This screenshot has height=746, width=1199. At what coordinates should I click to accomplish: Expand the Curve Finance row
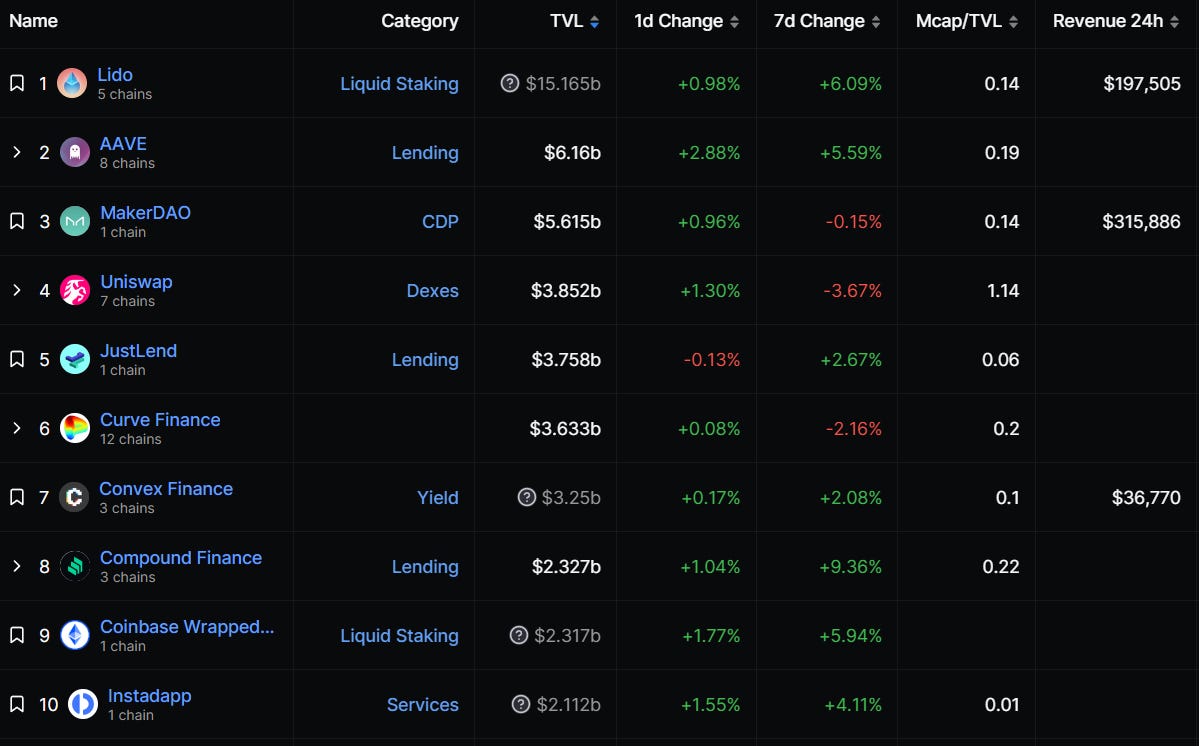tap(17, 428)
